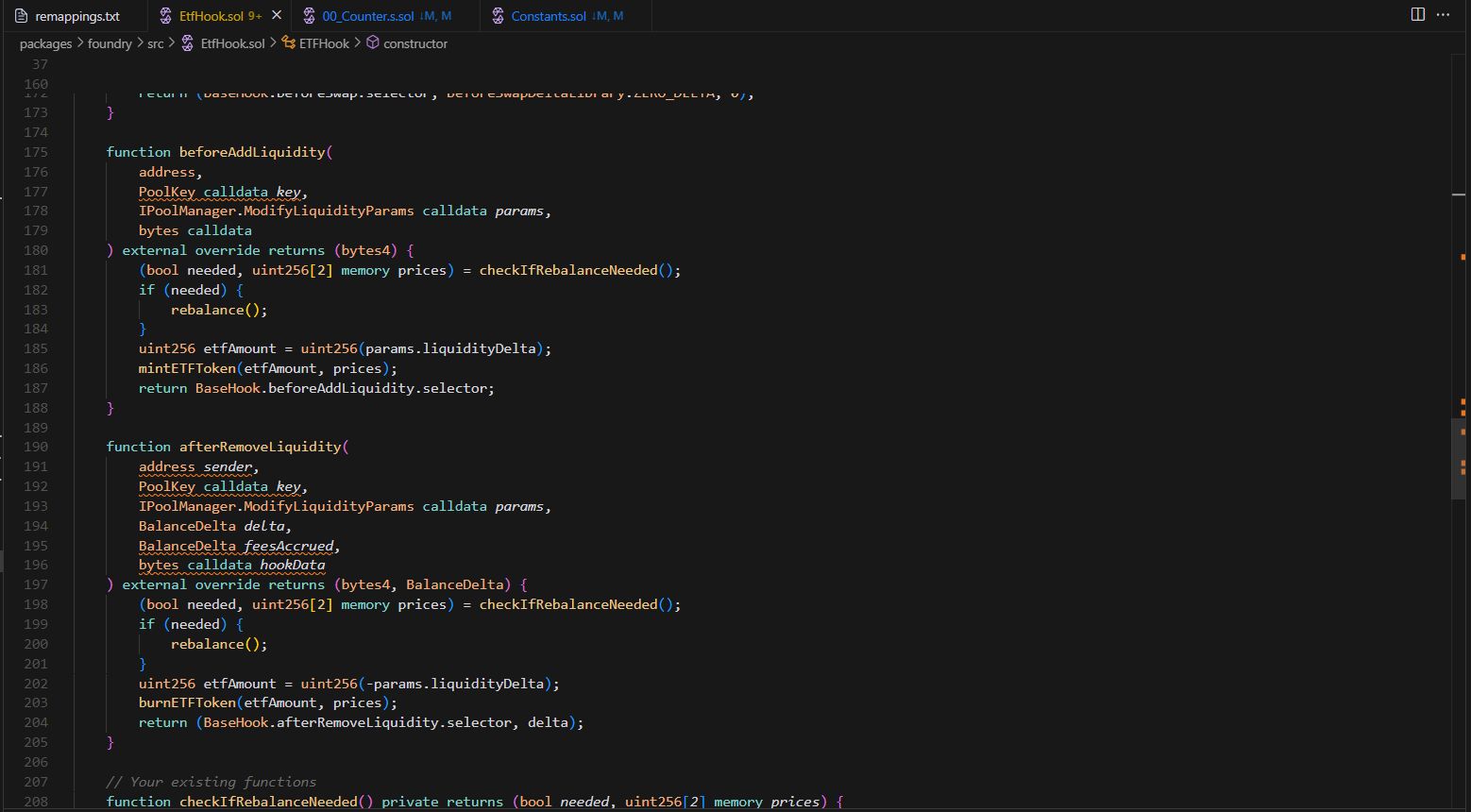Click mintETFToken call on line 186
Viewport: 1471px width, 812px height.
click(187, 368)
